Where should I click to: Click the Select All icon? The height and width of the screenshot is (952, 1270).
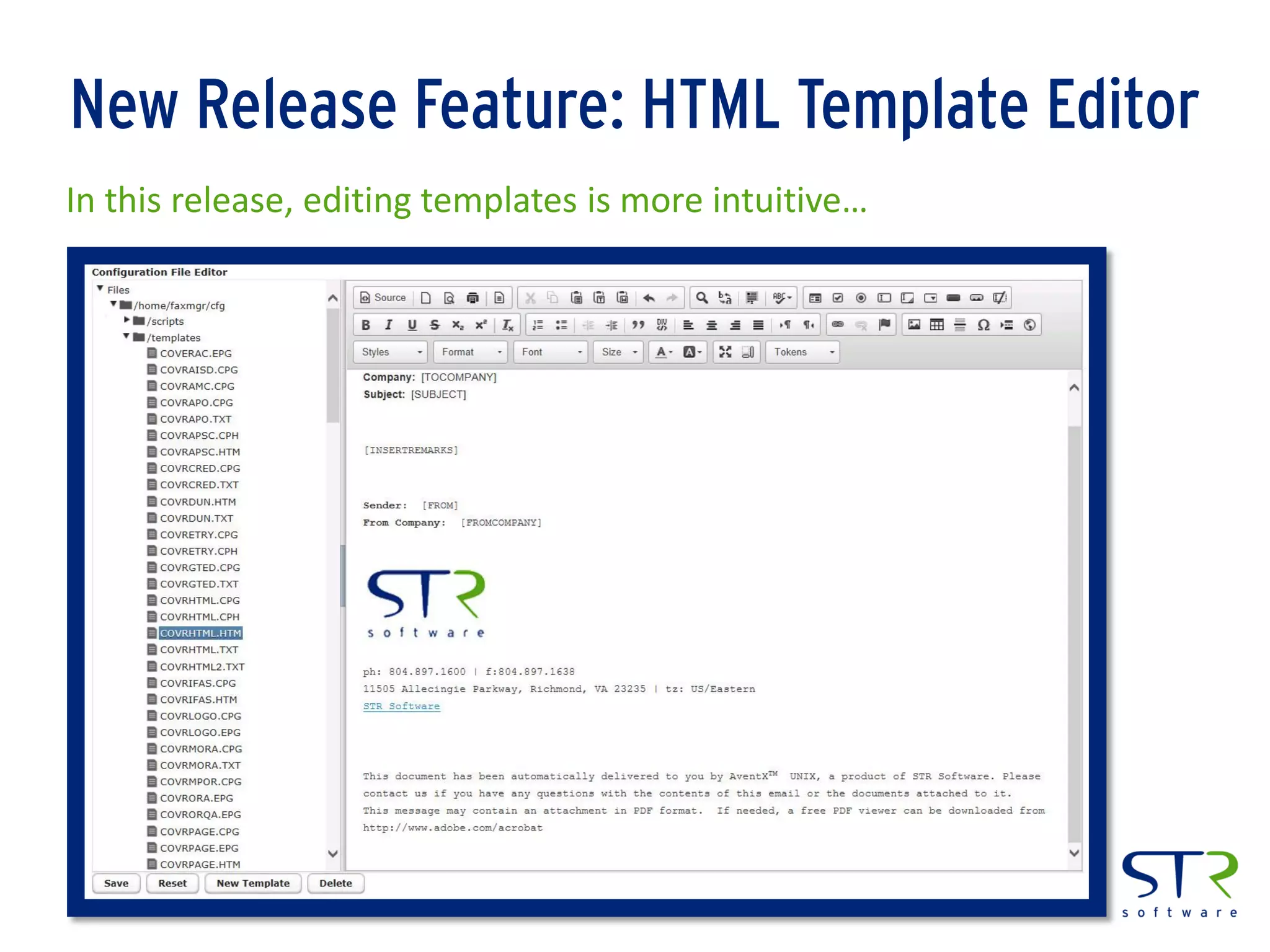752,298
